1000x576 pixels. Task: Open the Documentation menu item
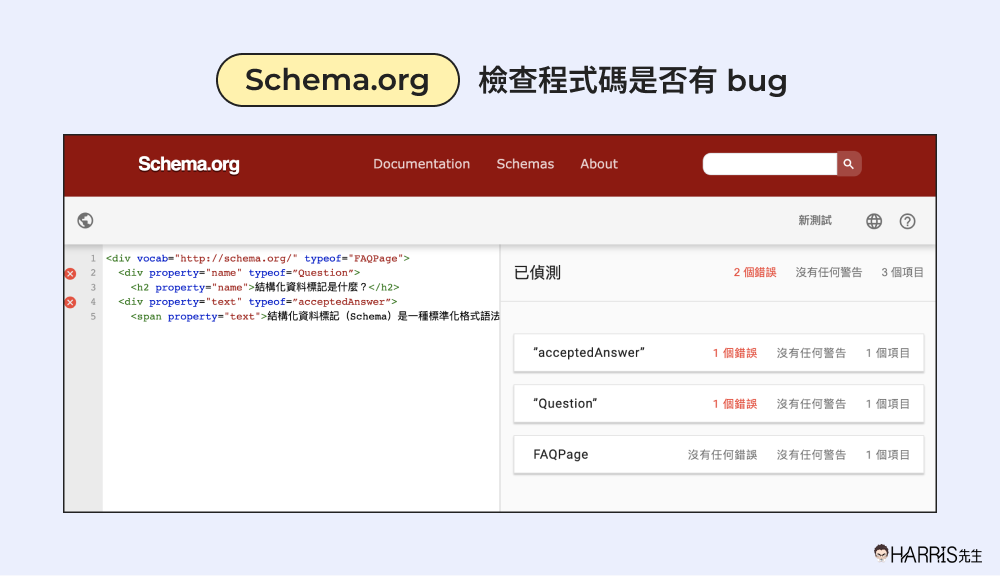pyautogui.click(x=422, y=164)
